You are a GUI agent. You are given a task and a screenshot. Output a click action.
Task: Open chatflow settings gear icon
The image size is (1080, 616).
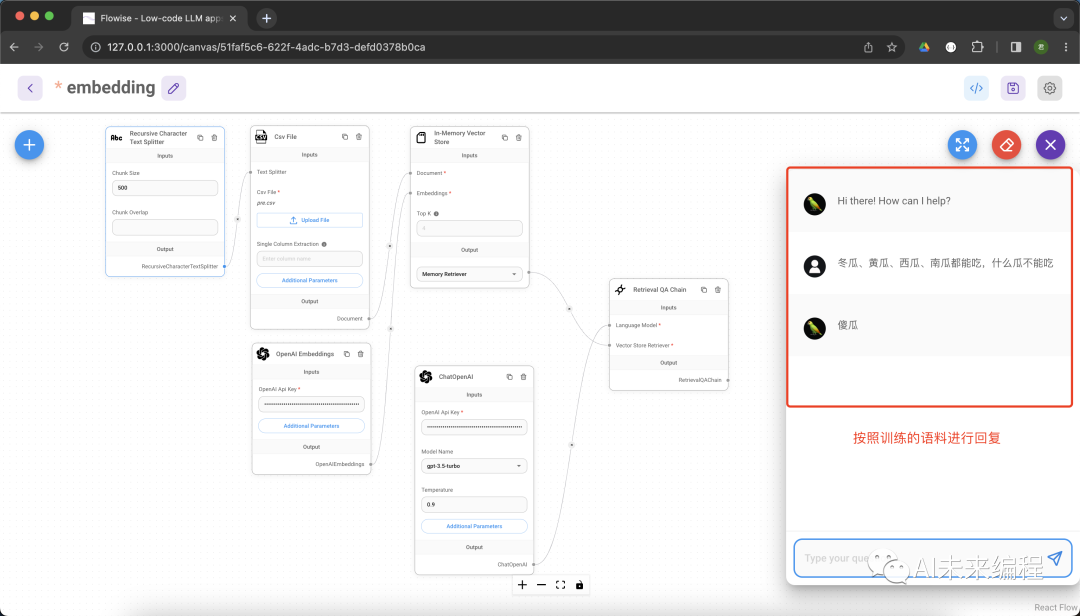[1050, 88]
